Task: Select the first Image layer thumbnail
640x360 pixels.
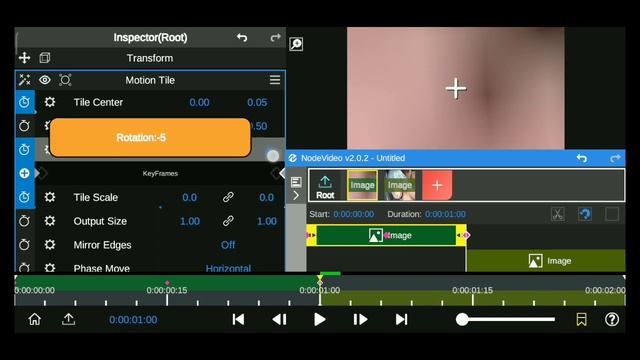Action: [x=362, y=185]
